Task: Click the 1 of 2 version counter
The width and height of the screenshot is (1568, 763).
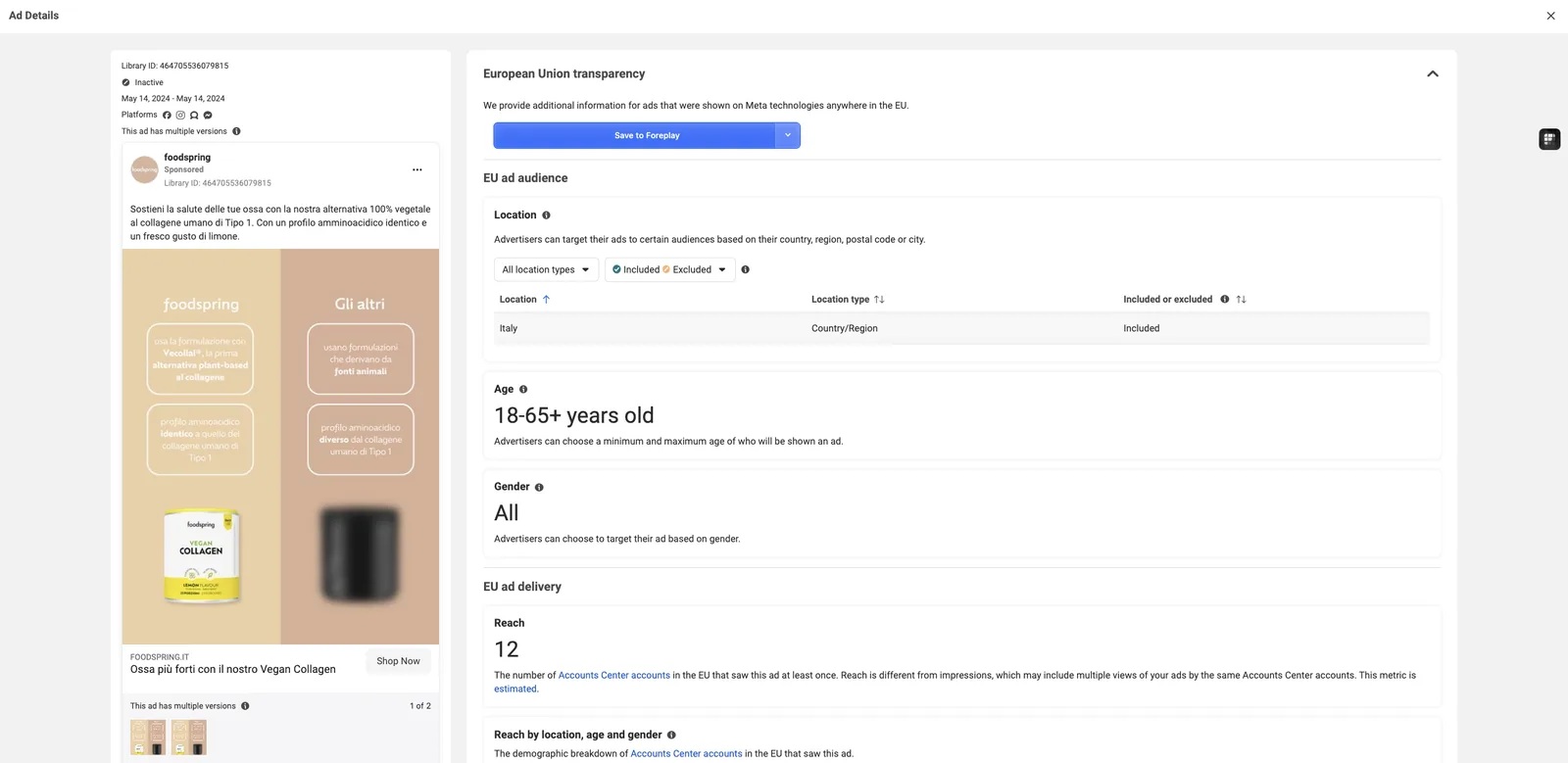Action: (420, 706)
